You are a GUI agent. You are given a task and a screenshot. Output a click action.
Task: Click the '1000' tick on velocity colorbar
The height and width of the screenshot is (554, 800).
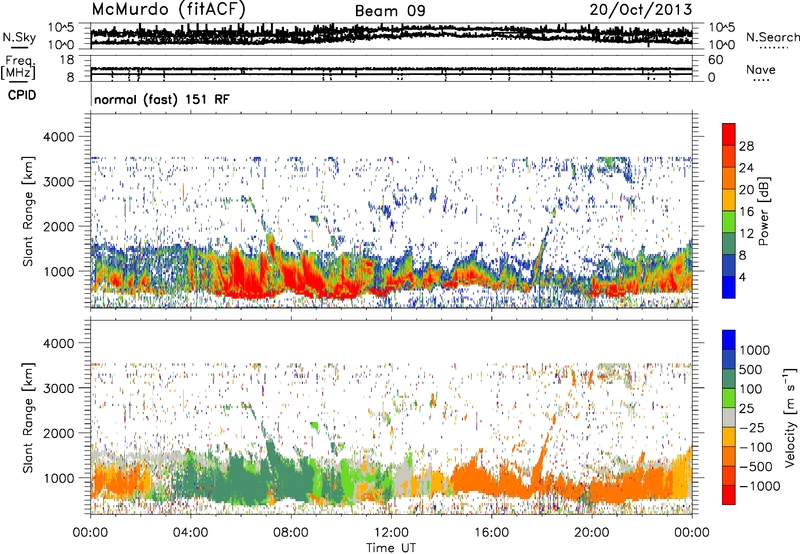(x=754, y=350)
